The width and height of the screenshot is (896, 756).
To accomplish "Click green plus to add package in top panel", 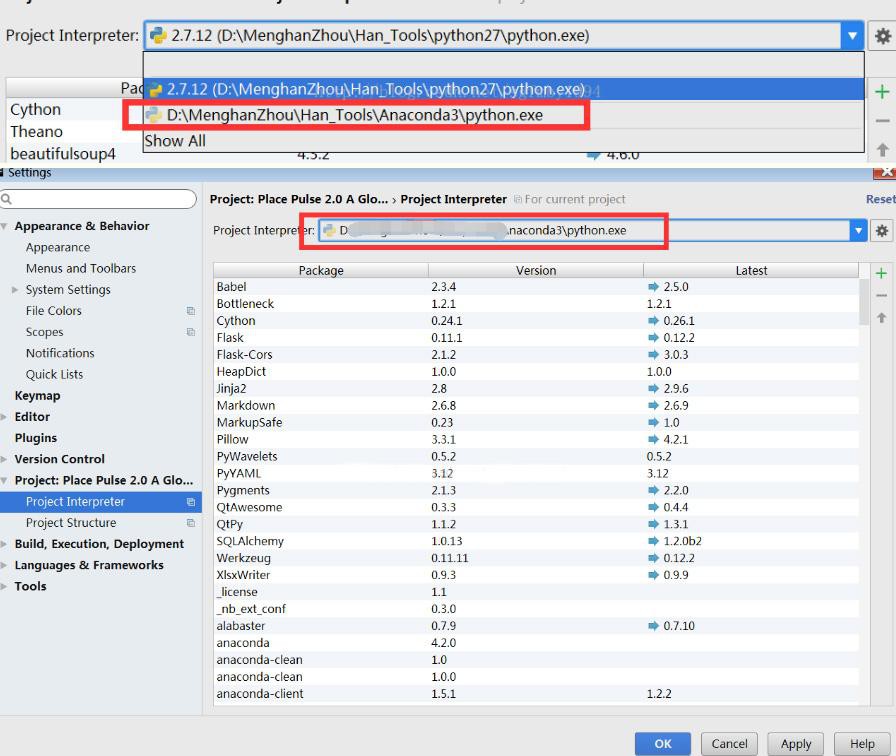I will pos(882,91).
